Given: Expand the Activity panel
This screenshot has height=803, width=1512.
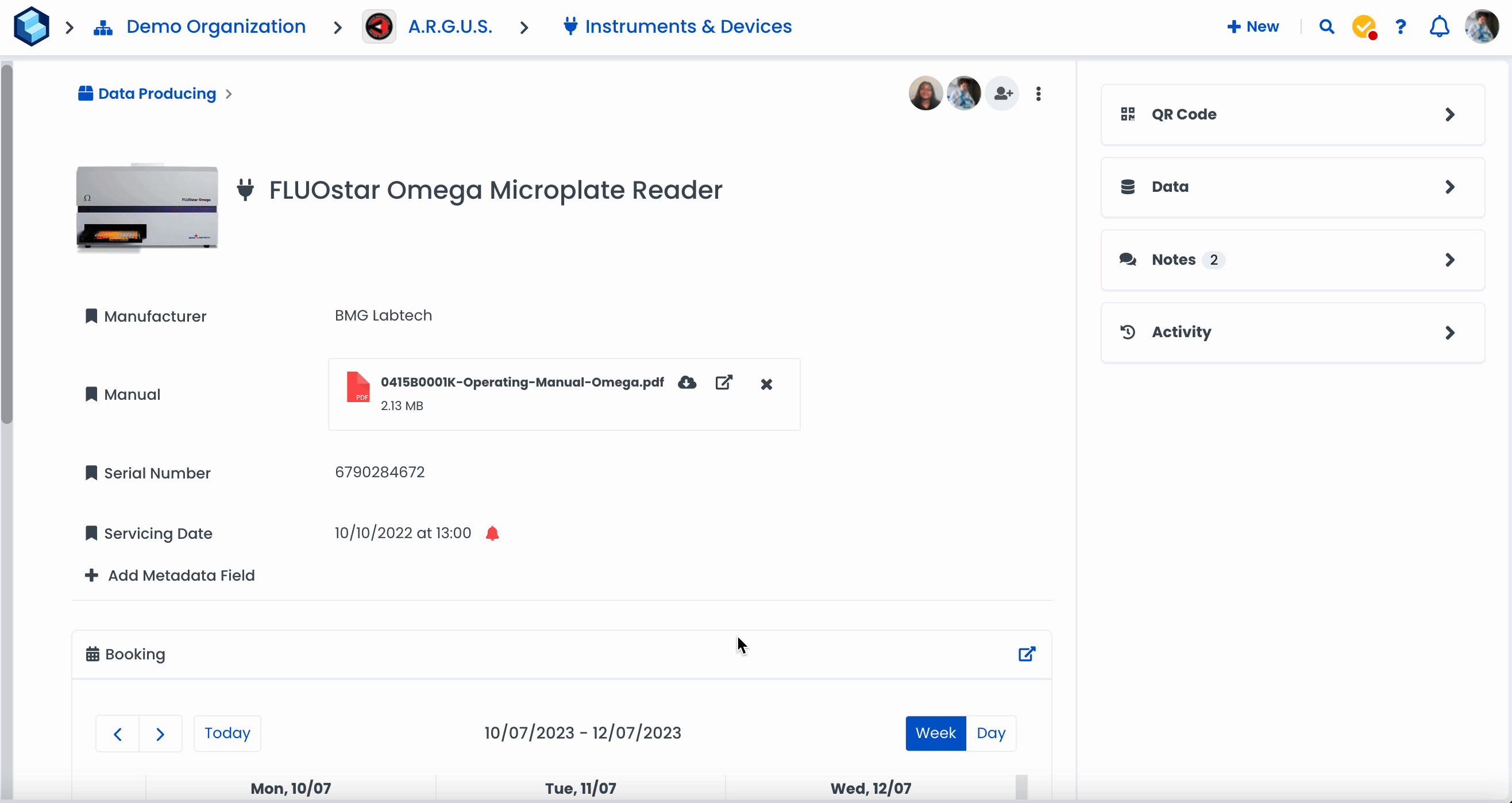Looking at the screenshot, I should tap(1293, 332).
